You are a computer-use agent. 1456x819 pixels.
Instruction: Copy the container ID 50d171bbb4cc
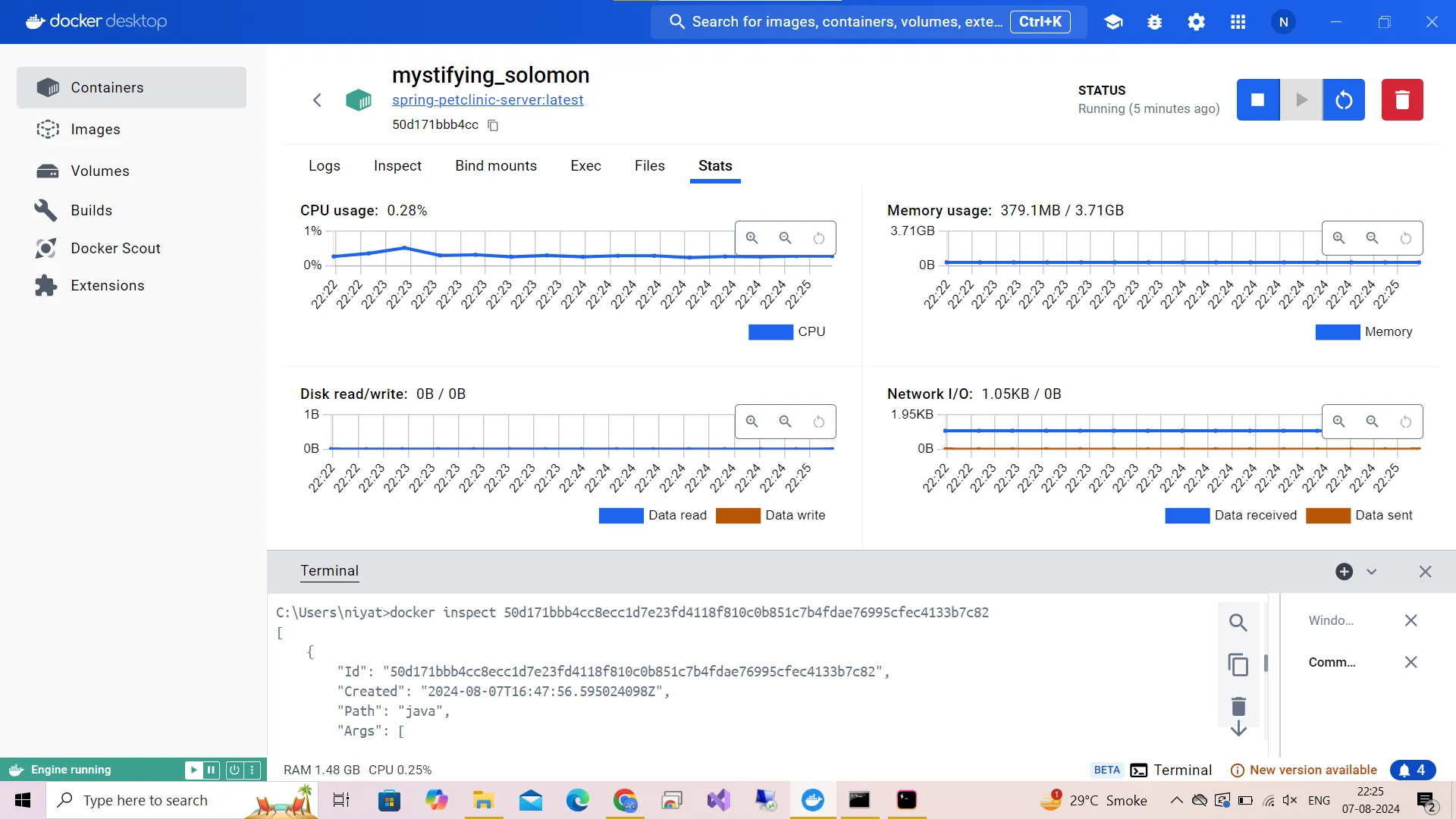click(x=493, y=126)
